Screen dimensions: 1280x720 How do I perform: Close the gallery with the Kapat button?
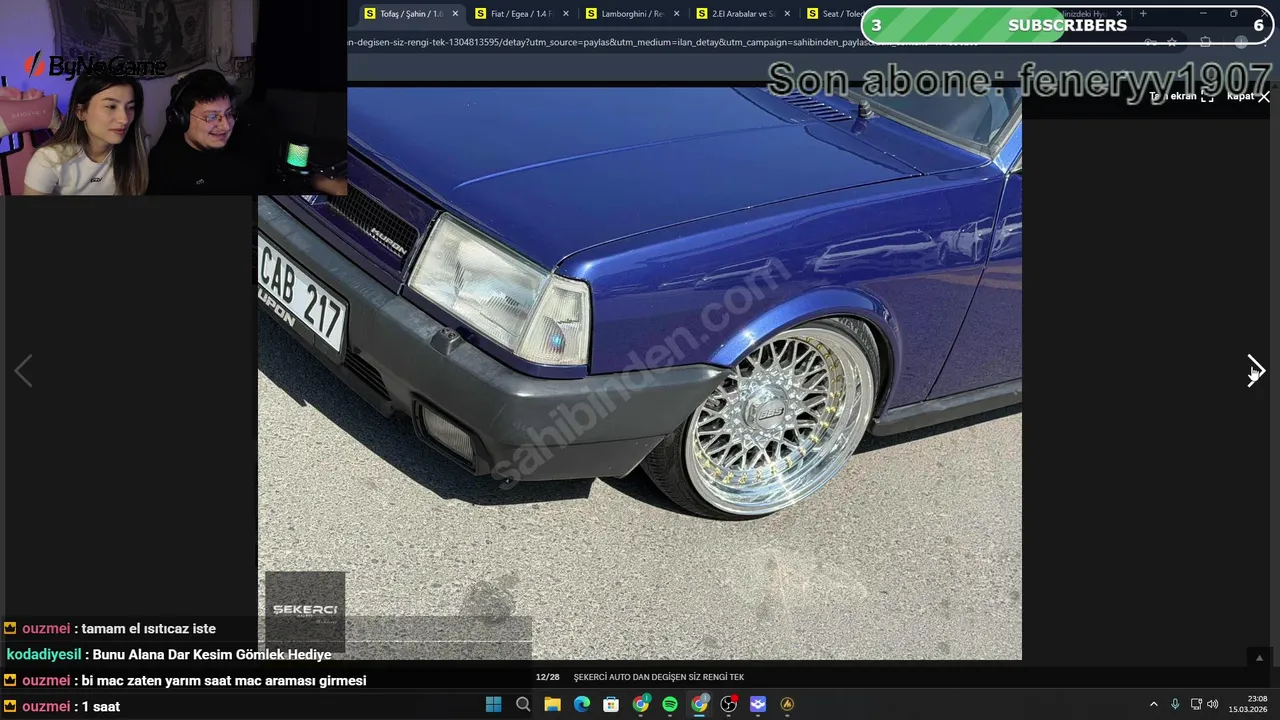pyautogui.click(x=1248, y=96)
